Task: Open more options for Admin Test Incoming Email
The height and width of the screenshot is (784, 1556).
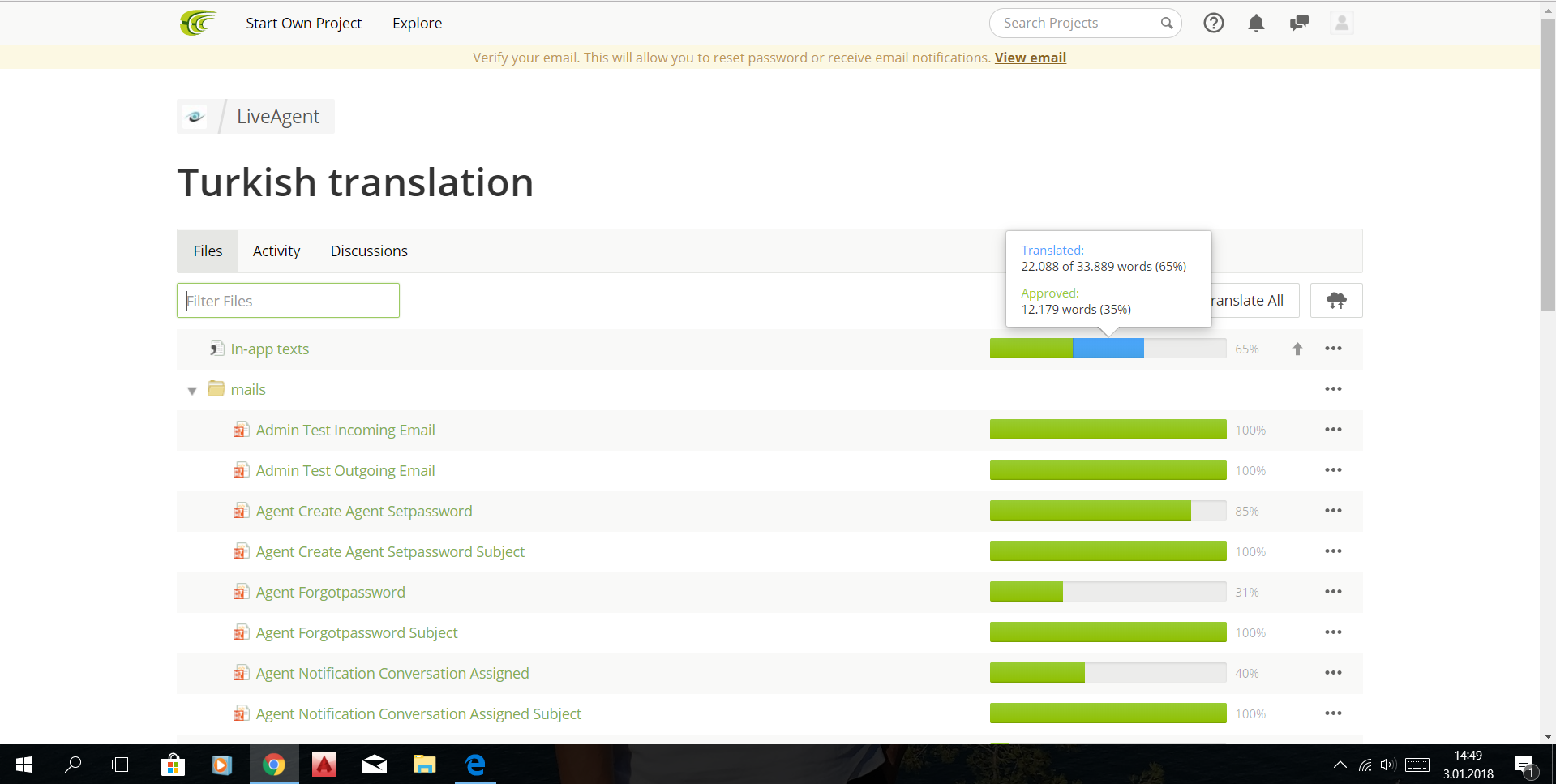Action: pos(1333,430)
